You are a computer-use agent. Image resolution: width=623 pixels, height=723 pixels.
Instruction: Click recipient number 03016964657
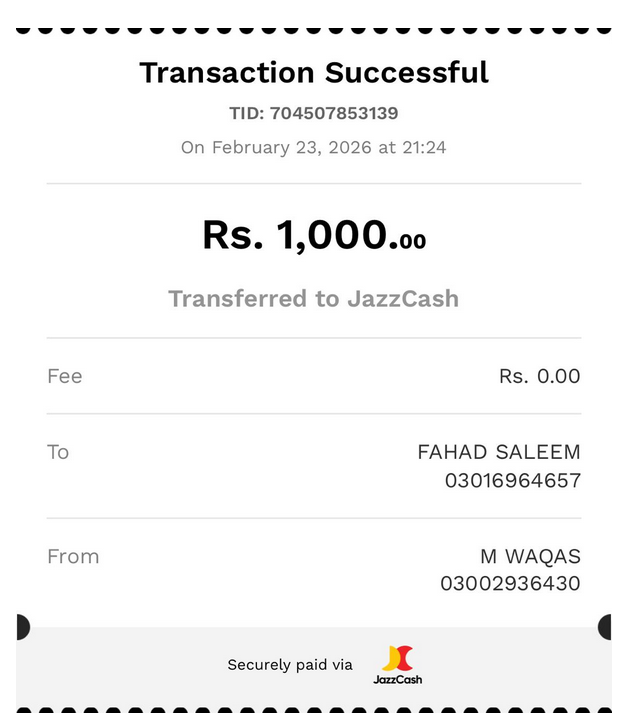[513, 480]
